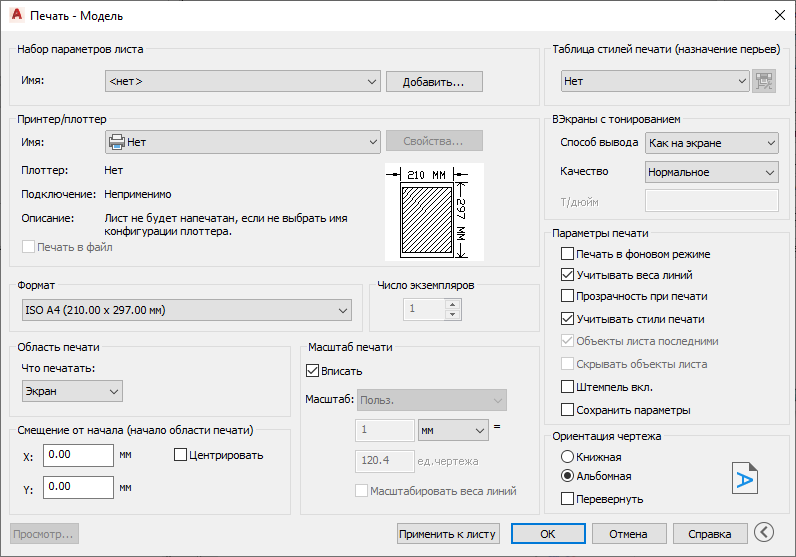Image resolution: width=796 pixels, height=557 pixels.
Task: Uncheck the Вписать checkbox
Action: point(312,371)
